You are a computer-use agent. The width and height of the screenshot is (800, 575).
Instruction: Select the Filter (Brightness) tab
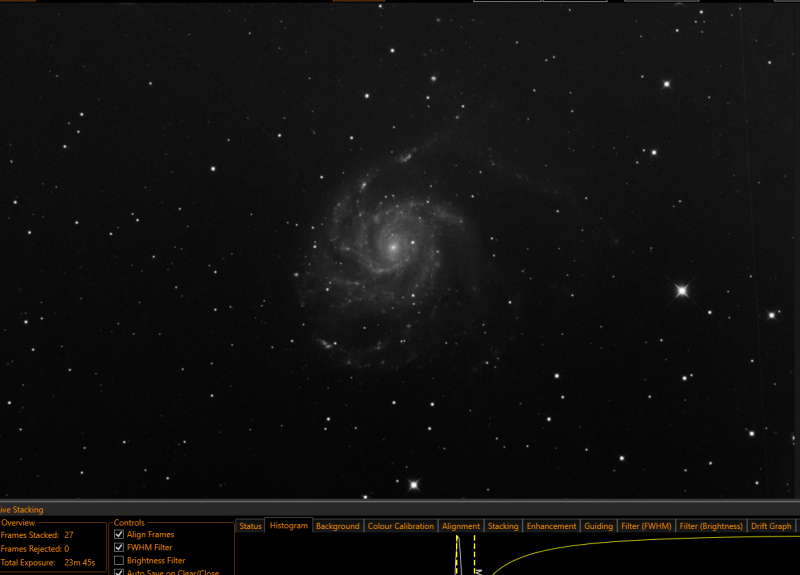(x=711, y=526)
